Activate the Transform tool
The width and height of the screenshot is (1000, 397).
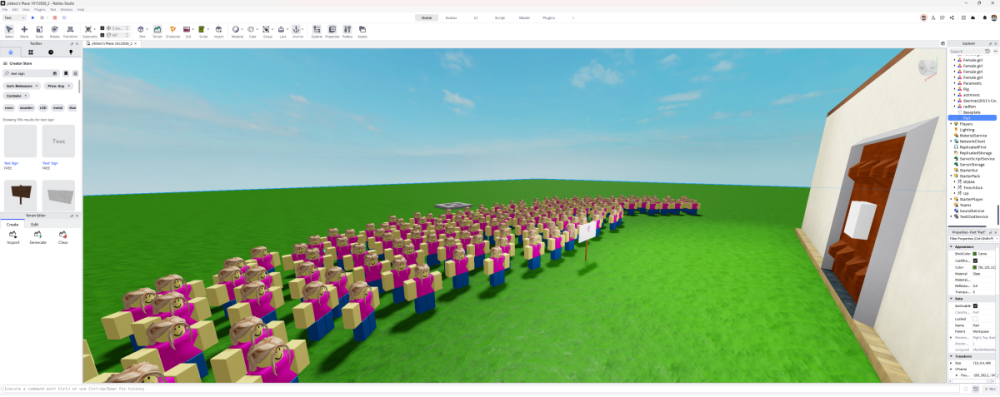[x=70, y=31]
